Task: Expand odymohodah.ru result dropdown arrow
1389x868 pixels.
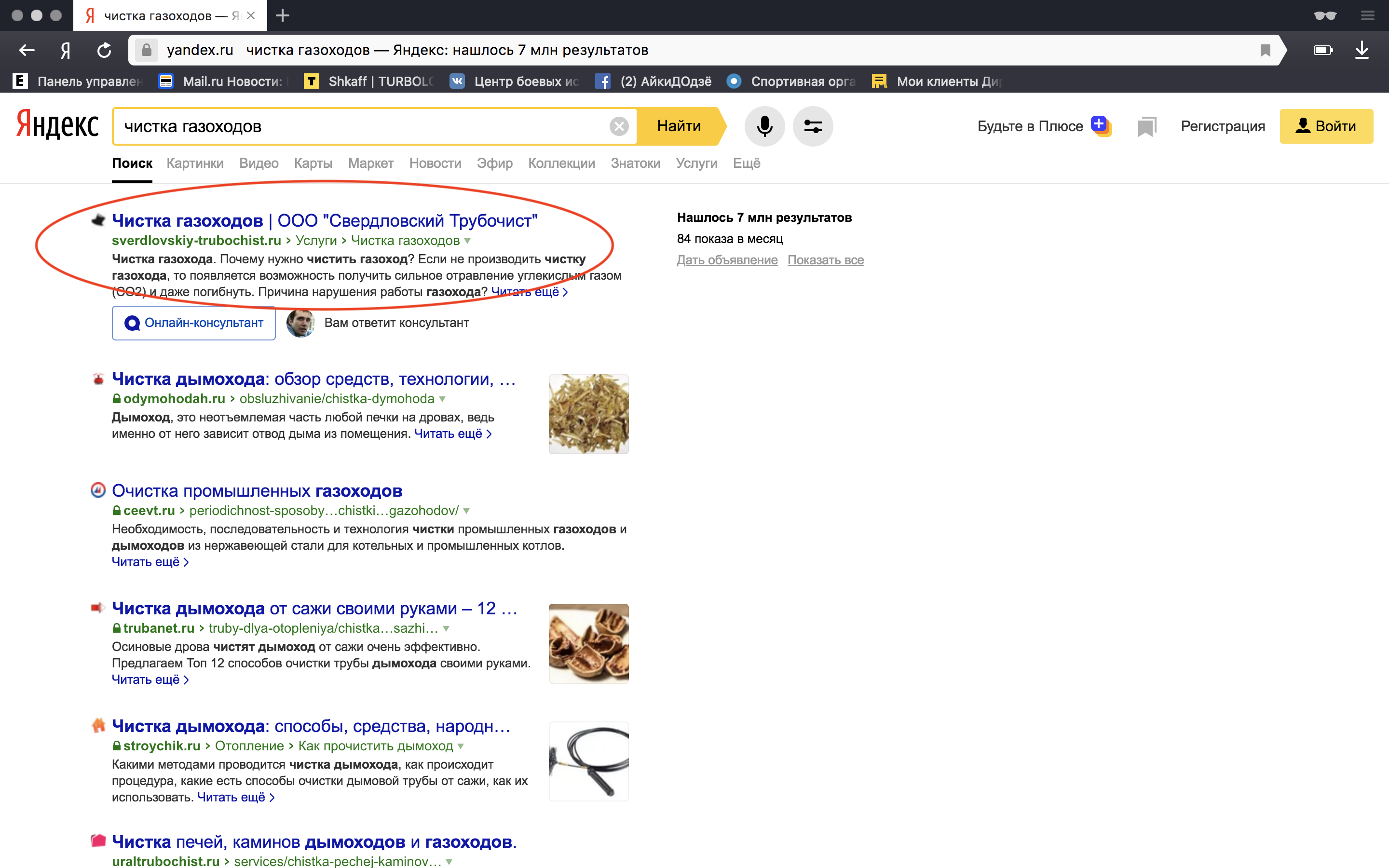Action: click(443, 399)
